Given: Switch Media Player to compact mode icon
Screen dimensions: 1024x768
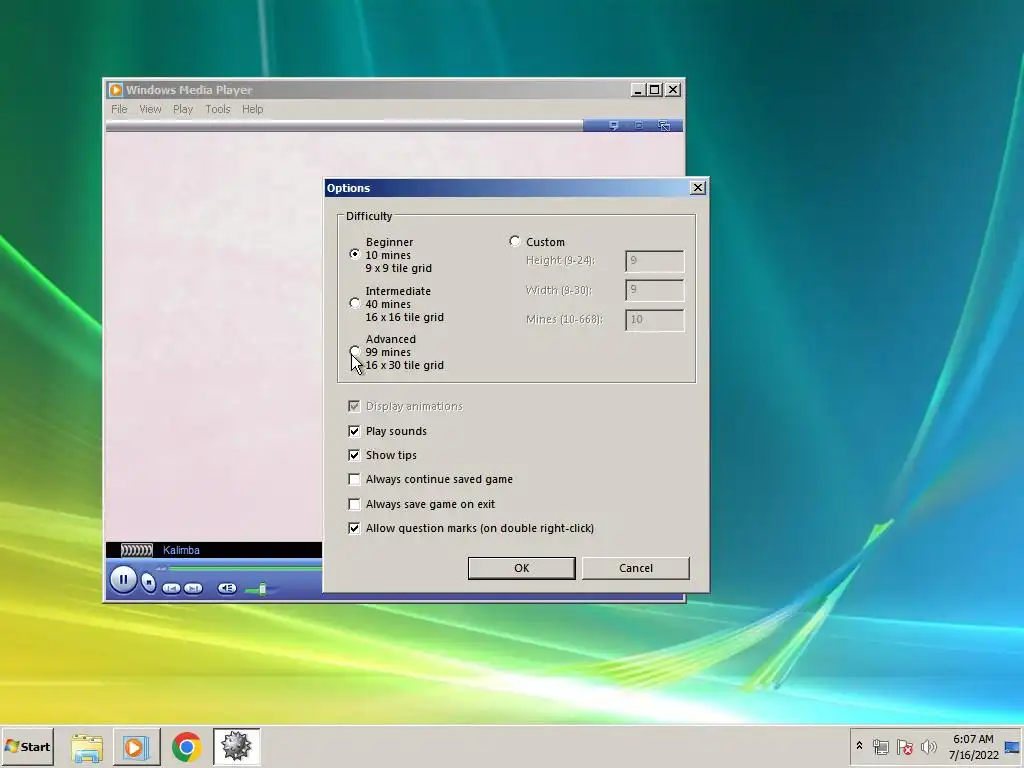Looking at the screenshot, I should [664, 125].
